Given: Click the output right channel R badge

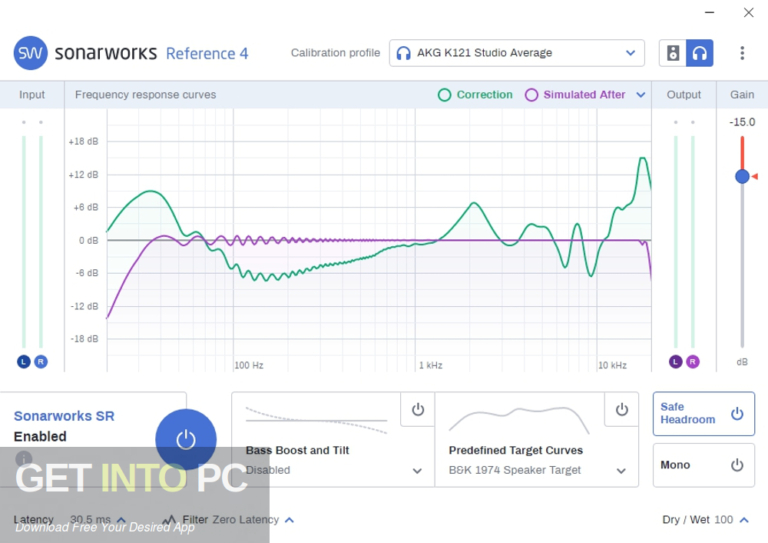Looking at the screenshot, I should pos(693,362).
